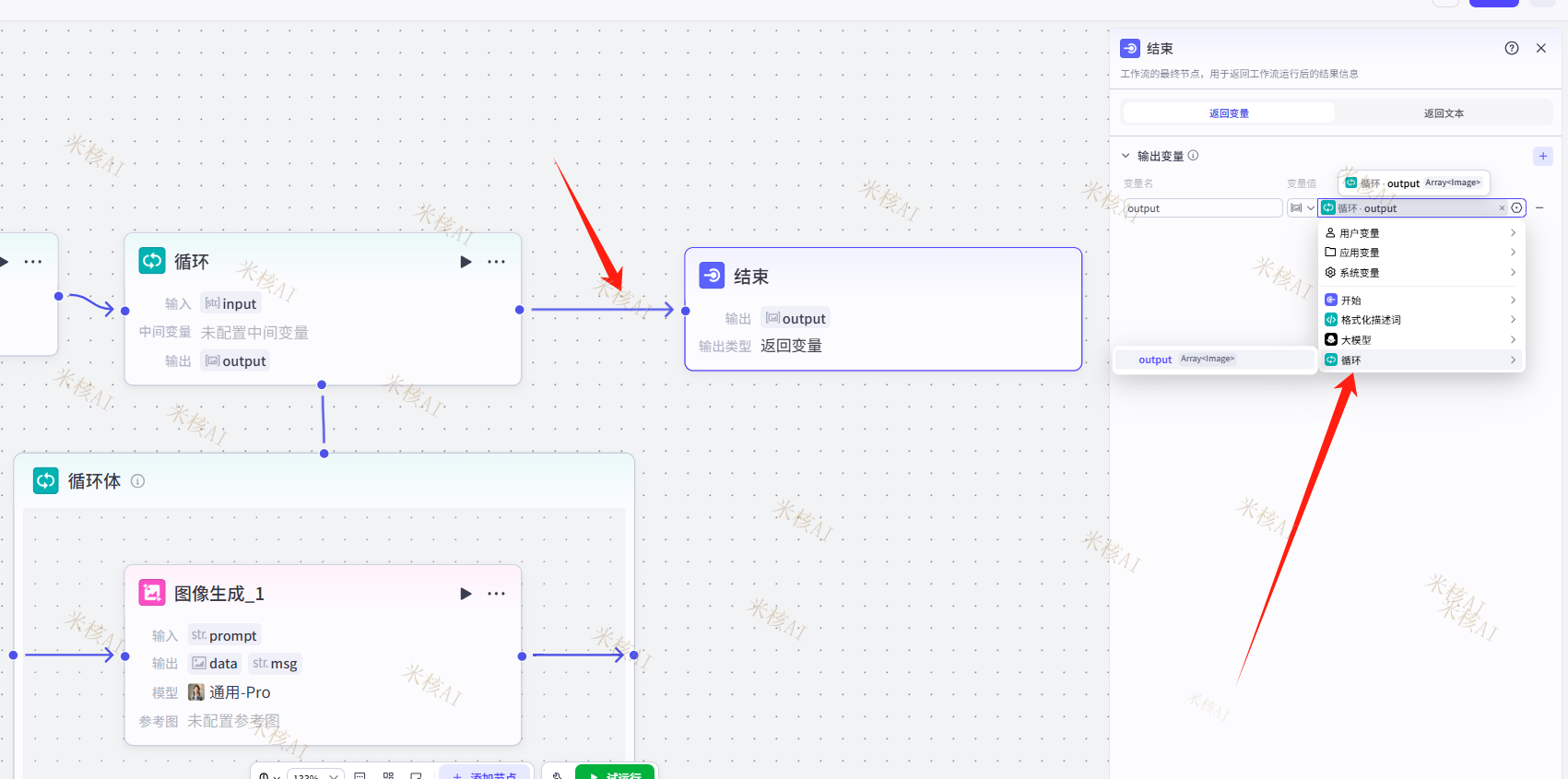
Task: Click the green 试运行 button
Action: [615, 773]
